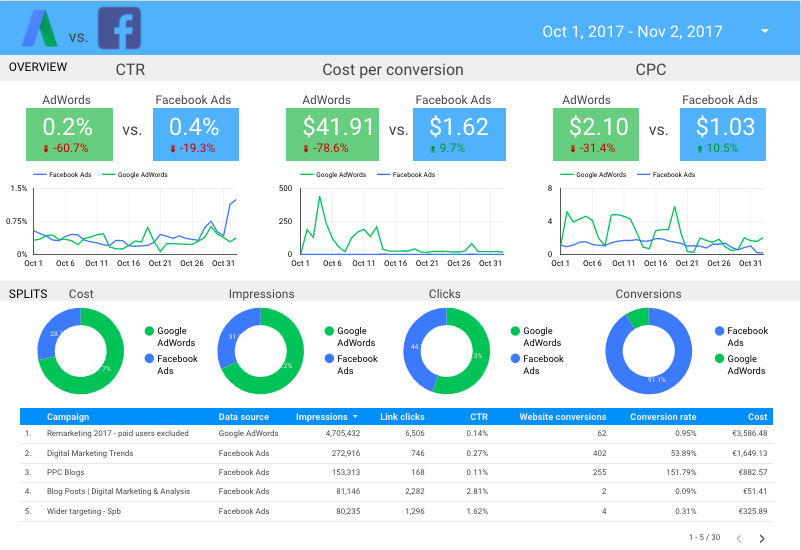Click the AdWords CTR 0.2% scorecard
The height and width of the screenshot is (550, 801).
[x=69, y=134]
